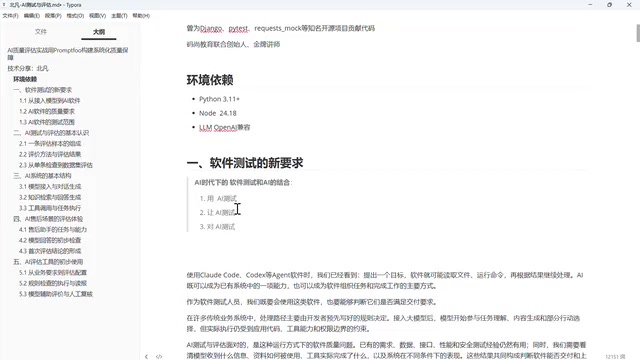Open outline item 1.1 从接入模型到AI软件
640x360 pixels.
pyautogui.click(x=50, y=100)
